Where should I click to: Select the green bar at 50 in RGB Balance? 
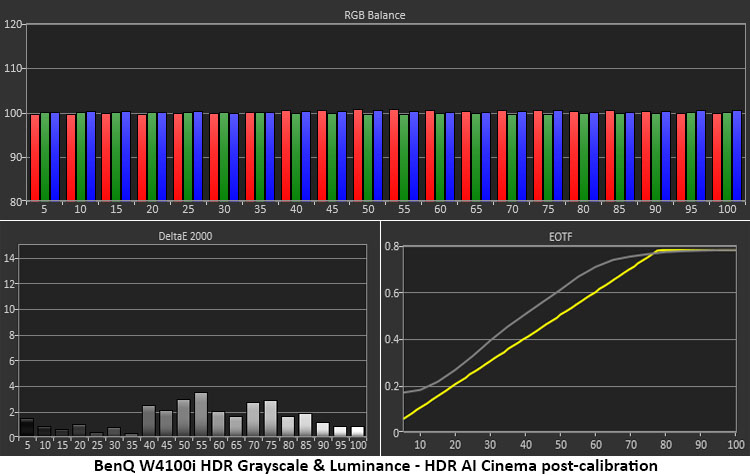(x=368, y=157)
